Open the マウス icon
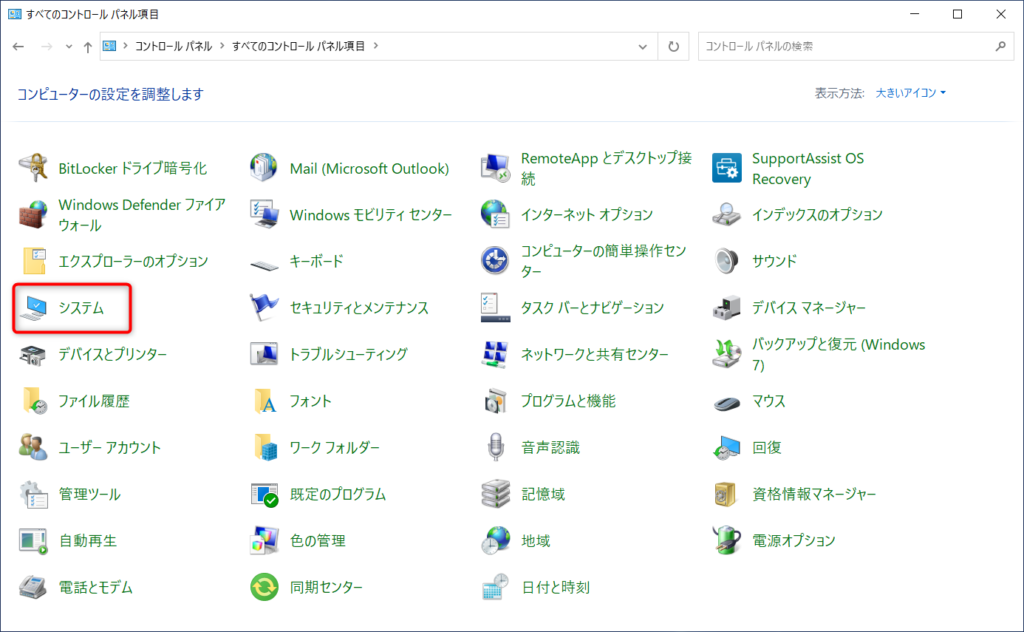1024x632 pixels. coord(726,403)
